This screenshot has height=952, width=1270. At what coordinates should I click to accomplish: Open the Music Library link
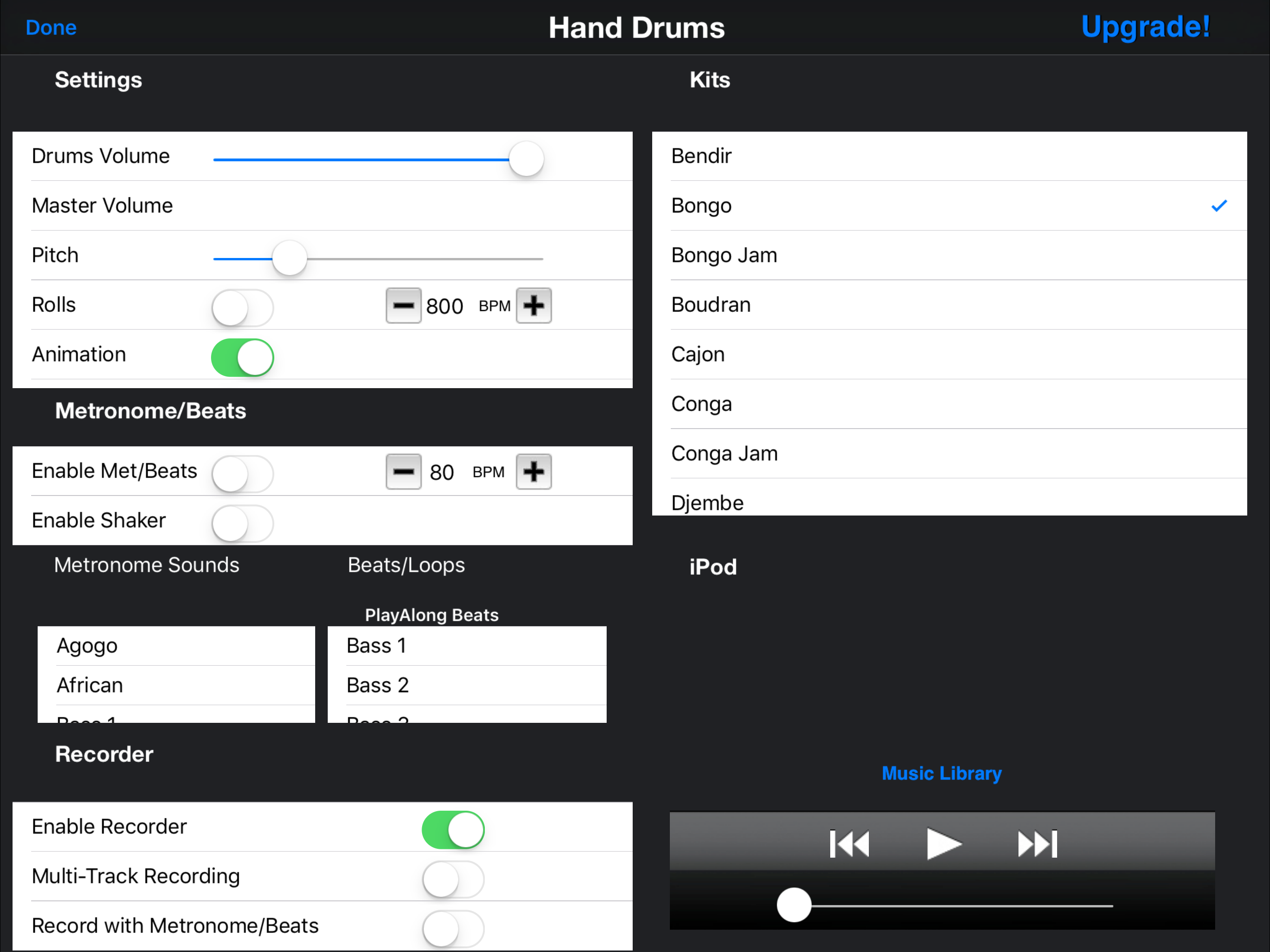tap(942, 773)
